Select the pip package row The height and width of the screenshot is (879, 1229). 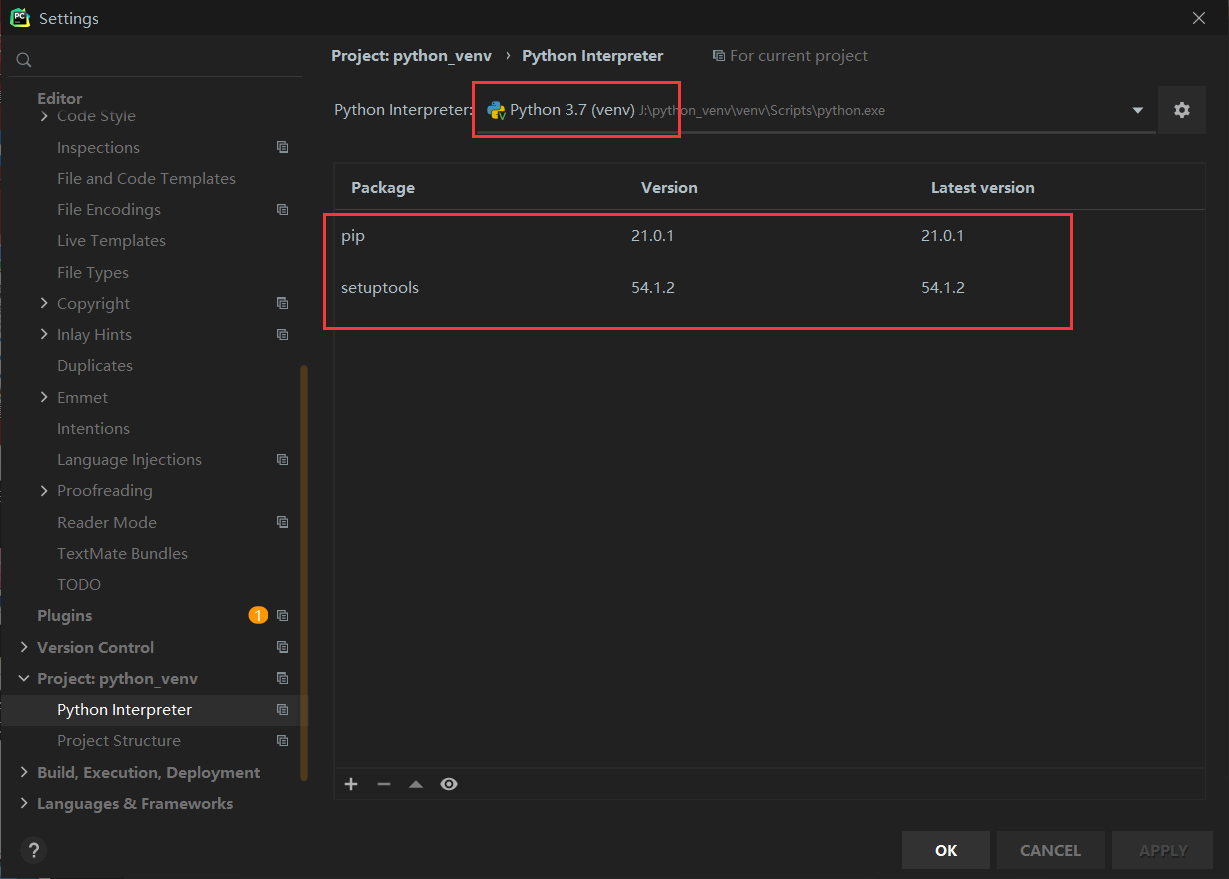(769, 236)
